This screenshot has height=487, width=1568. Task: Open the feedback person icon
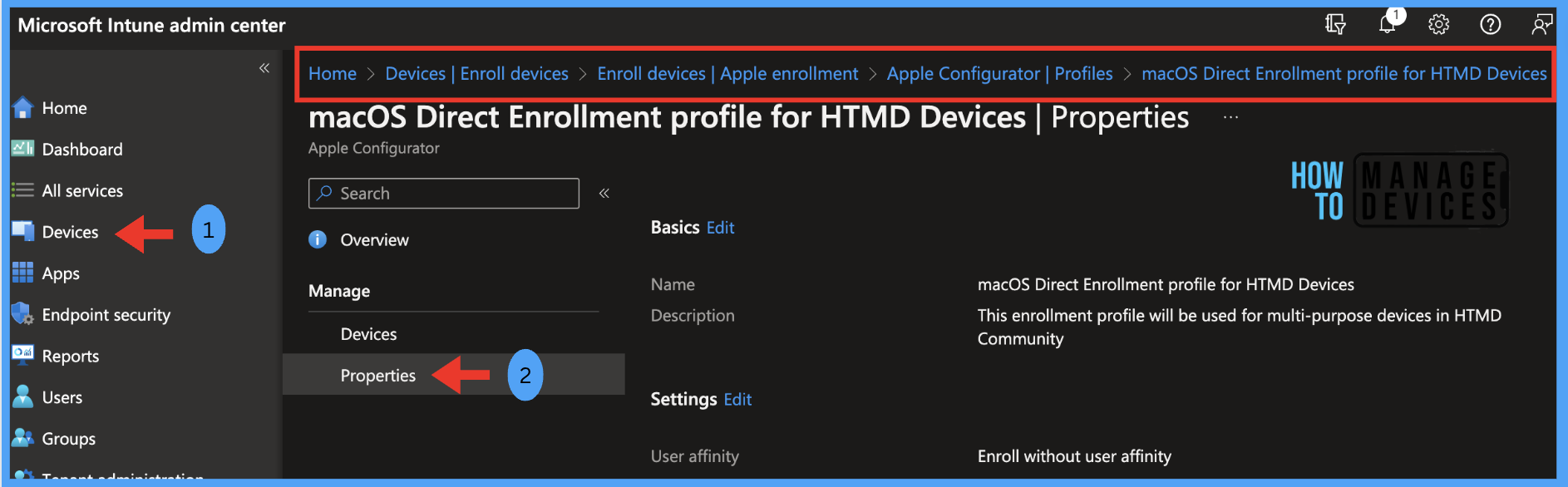(x=1542, y=25)
